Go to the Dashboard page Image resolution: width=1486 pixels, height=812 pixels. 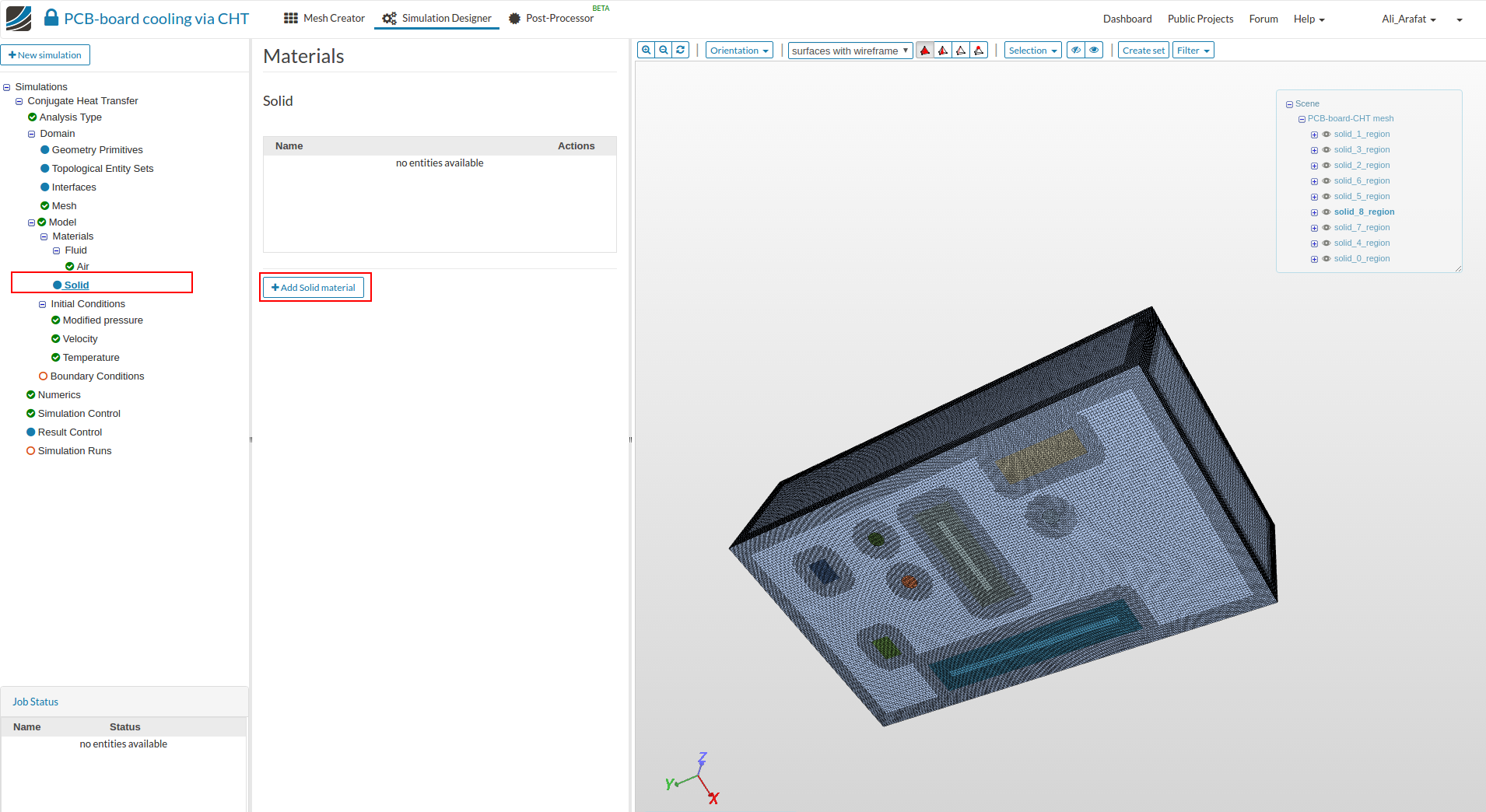coord(1127,19)
